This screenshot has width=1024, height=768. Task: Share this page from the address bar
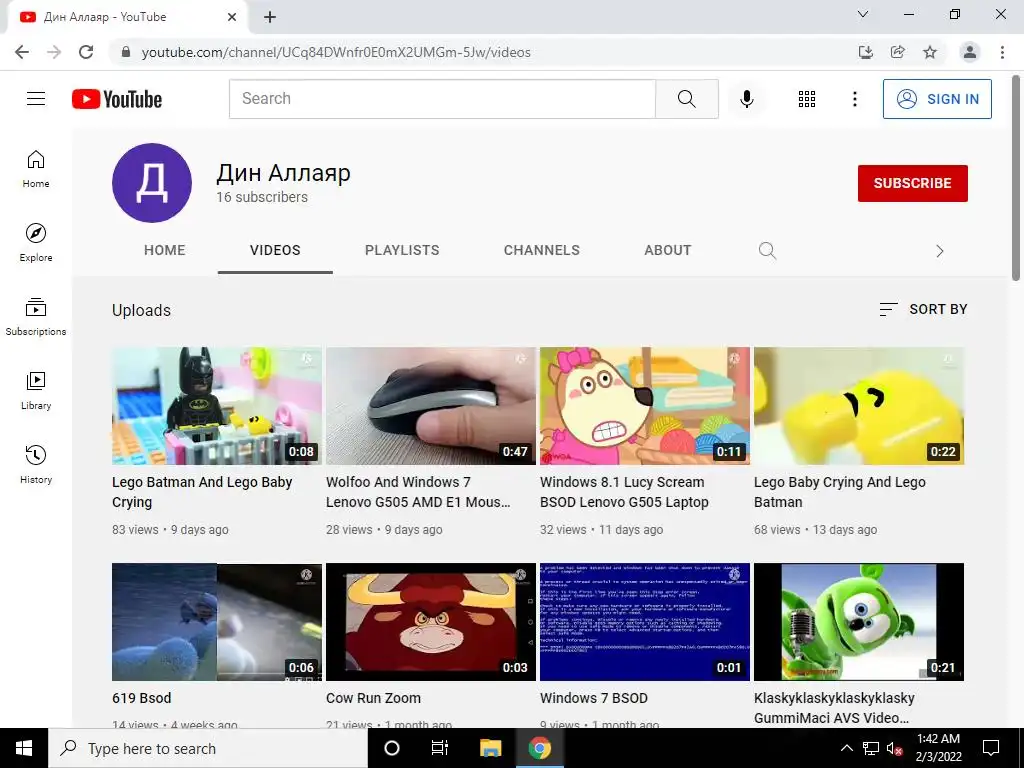898,52
